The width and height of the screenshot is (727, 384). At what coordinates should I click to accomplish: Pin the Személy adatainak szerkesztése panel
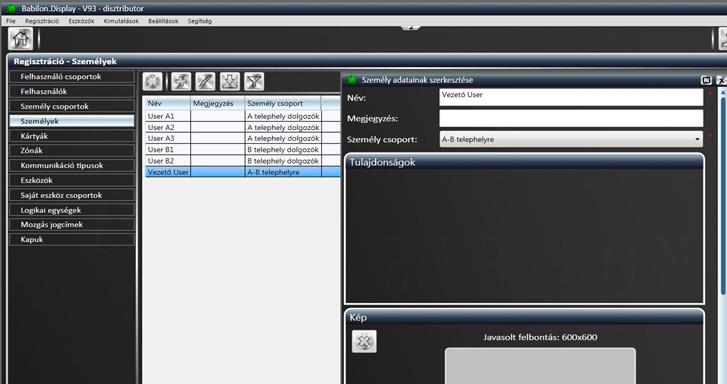click(706, 80)
